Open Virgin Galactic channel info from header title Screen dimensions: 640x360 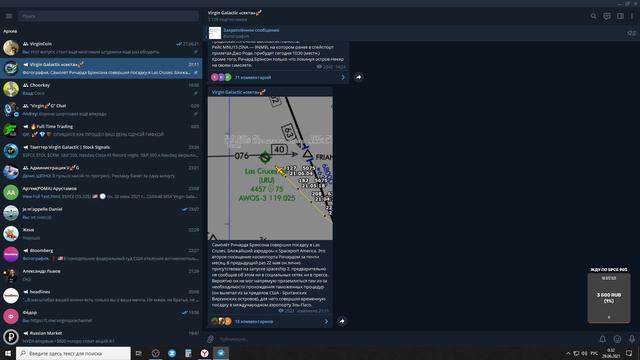(x=235, y=13)
